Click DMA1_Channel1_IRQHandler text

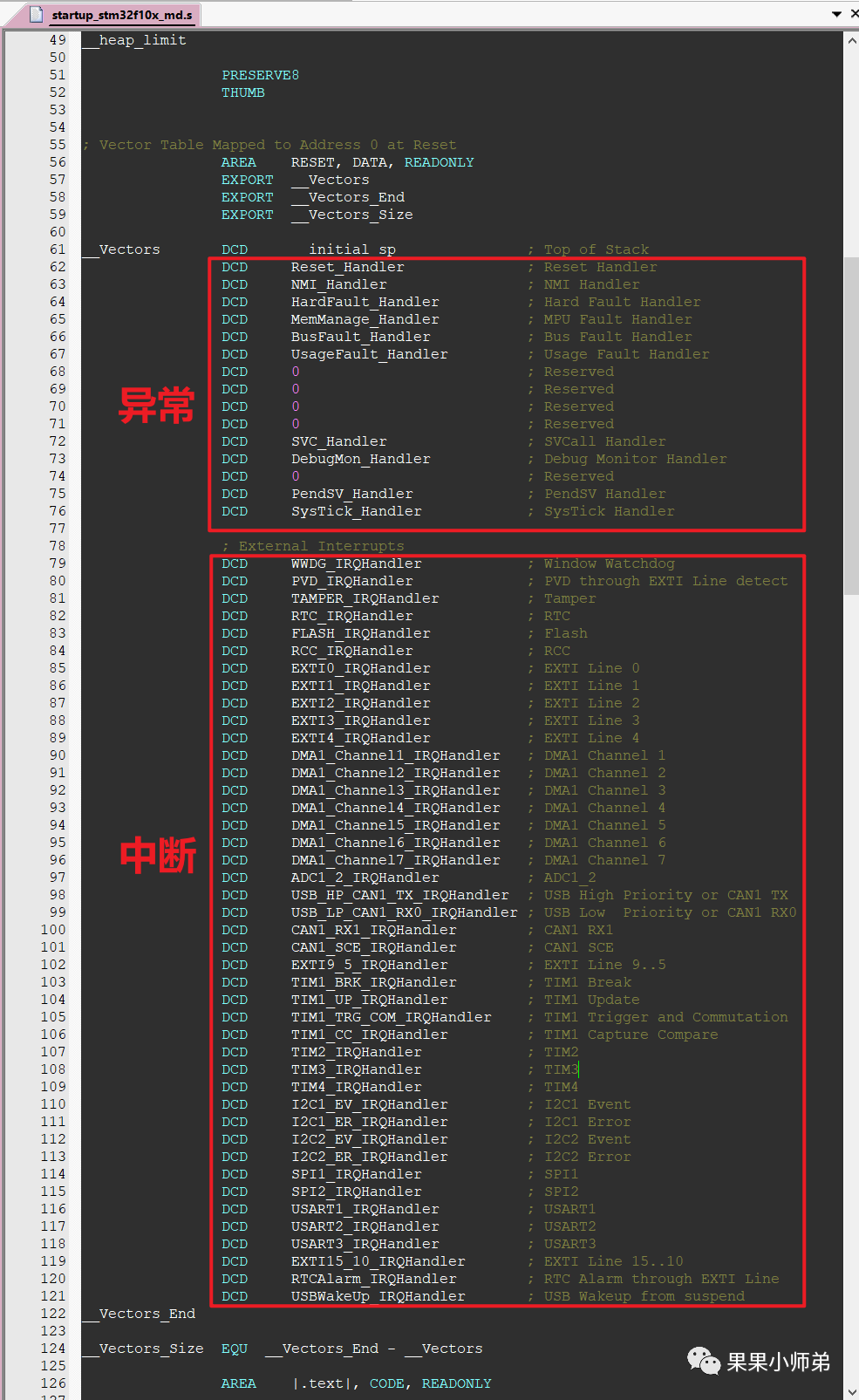pos(395,755)
